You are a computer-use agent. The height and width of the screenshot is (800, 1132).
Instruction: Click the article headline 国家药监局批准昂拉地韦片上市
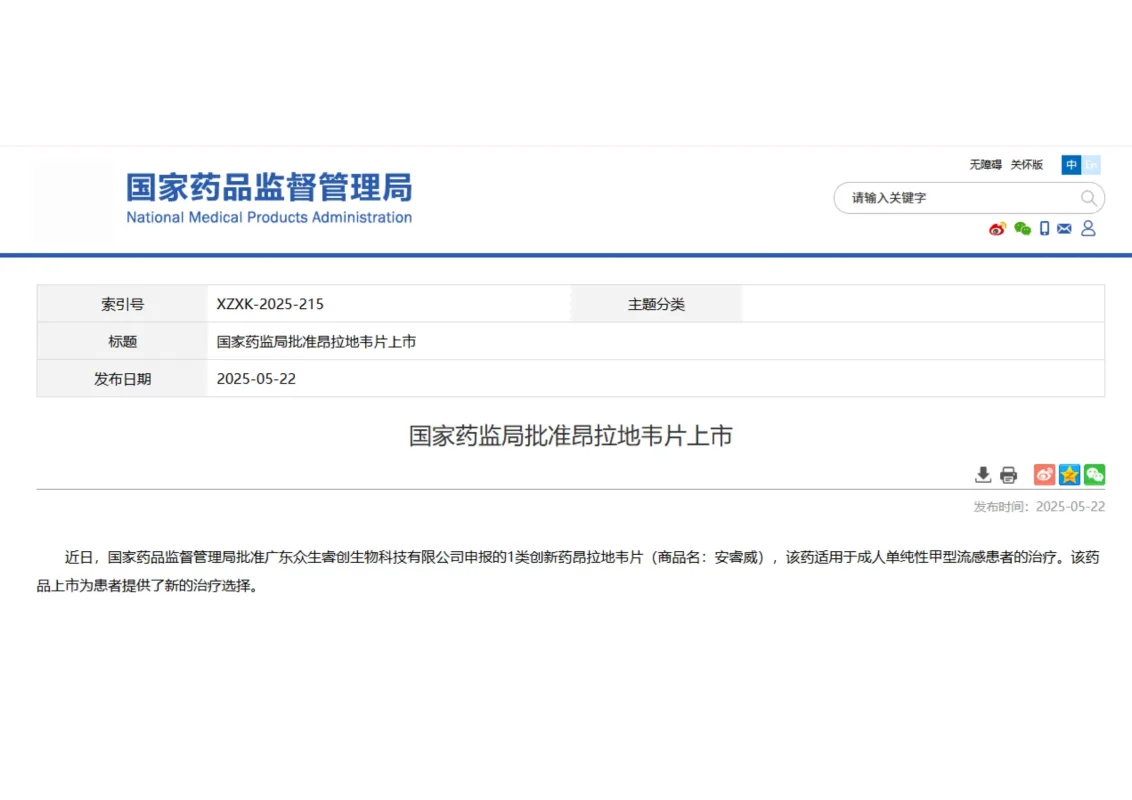point(570,436)
